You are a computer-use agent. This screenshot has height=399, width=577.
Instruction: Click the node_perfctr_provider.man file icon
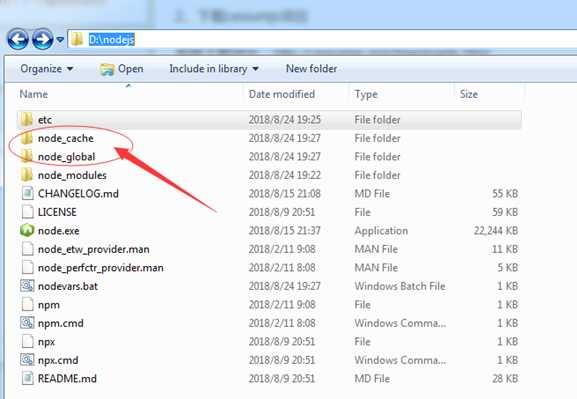coord(27,267)
